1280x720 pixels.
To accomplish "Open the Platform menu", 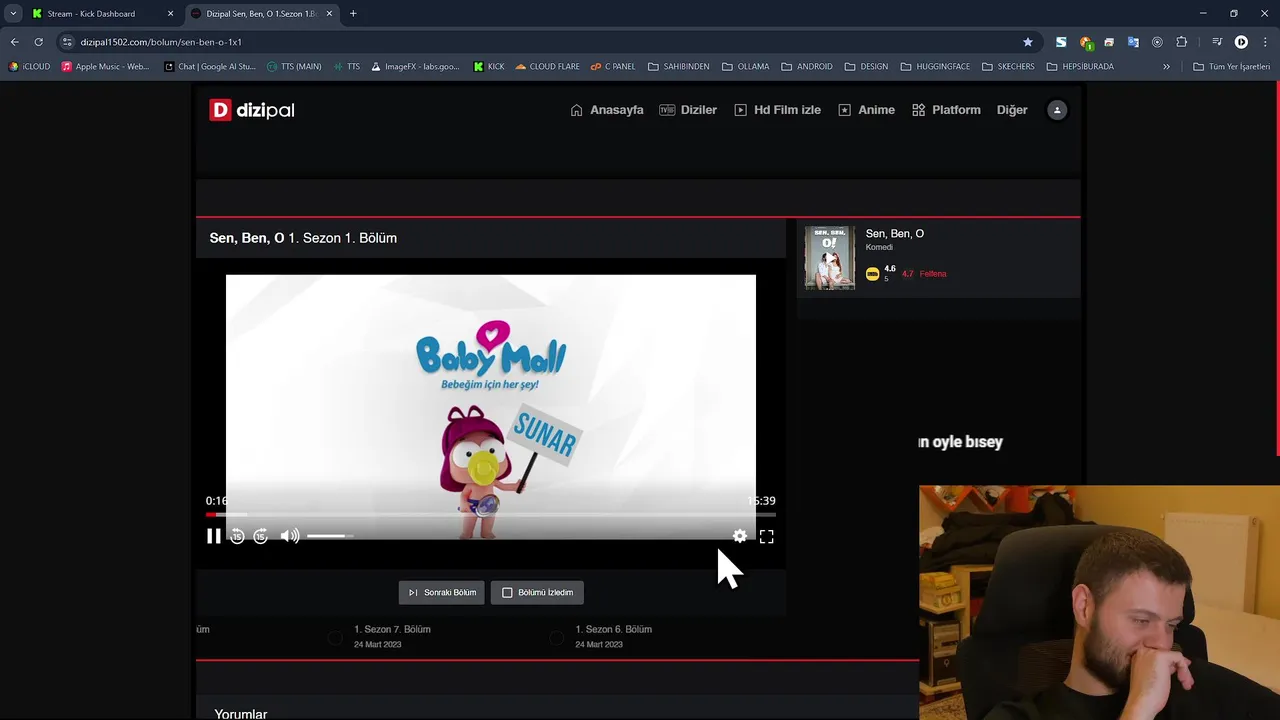I will pos(946,110).
